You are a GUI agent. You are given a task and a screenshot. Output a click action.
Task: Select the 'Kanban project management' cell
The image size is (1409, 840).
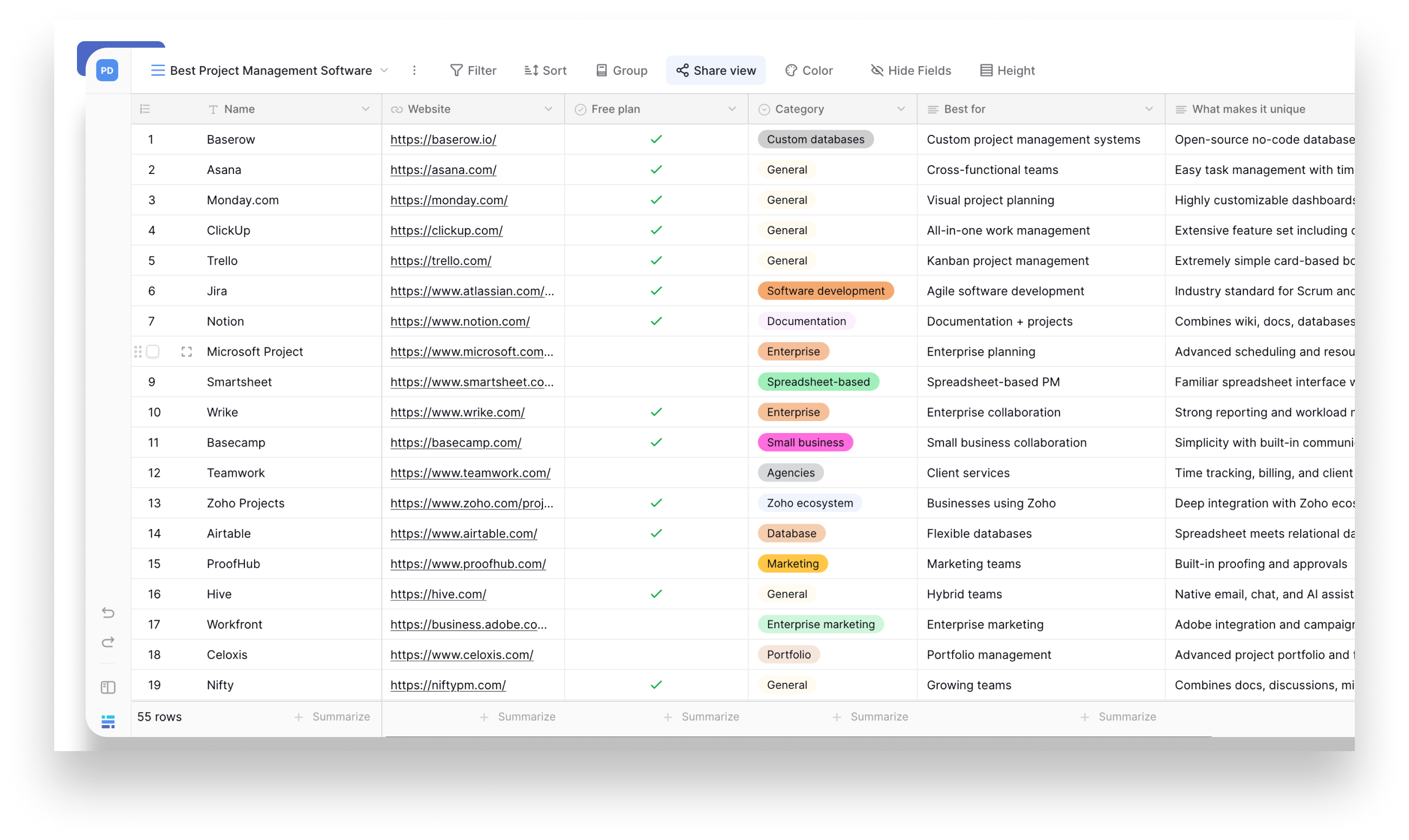pyautogui.click(x=1041, y=260)
